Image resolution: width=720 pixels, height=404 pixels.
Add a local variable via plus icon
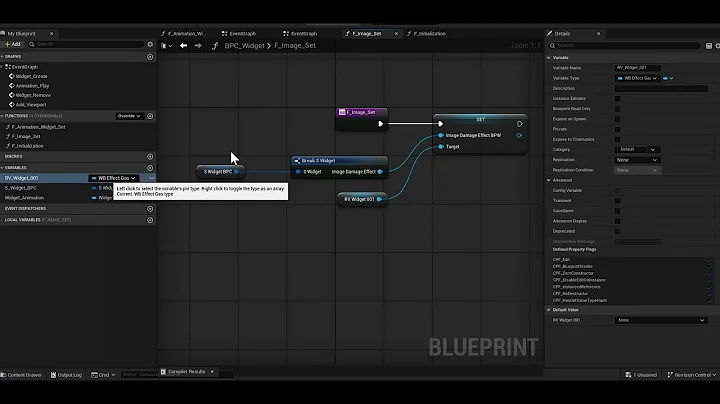coord(150,220)
